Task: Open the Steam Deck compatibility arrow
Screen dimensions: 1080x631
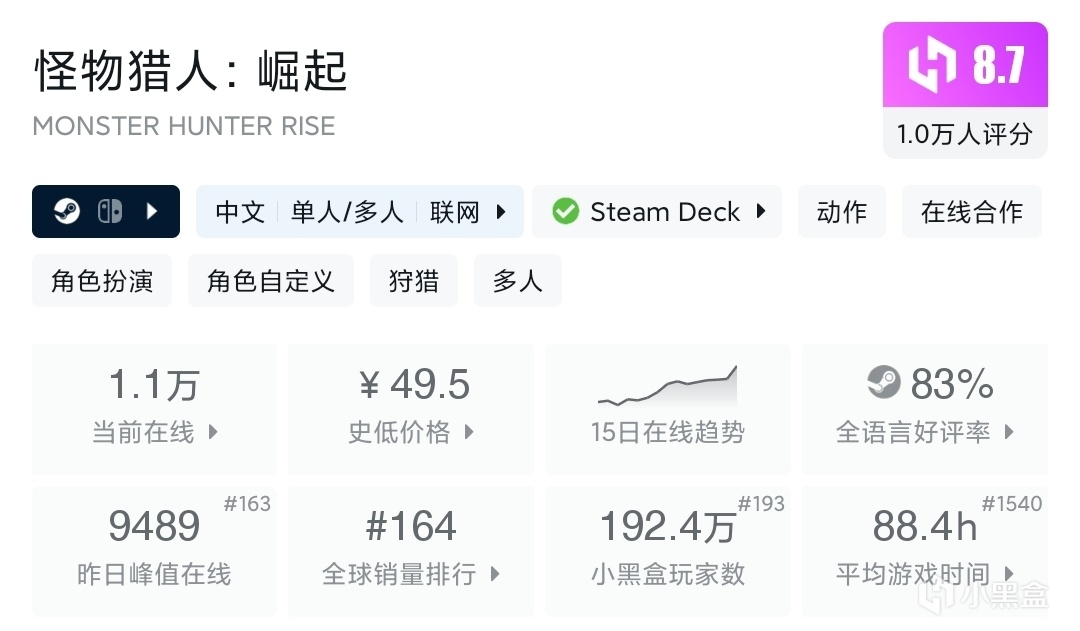Action: tap(761, 212)
